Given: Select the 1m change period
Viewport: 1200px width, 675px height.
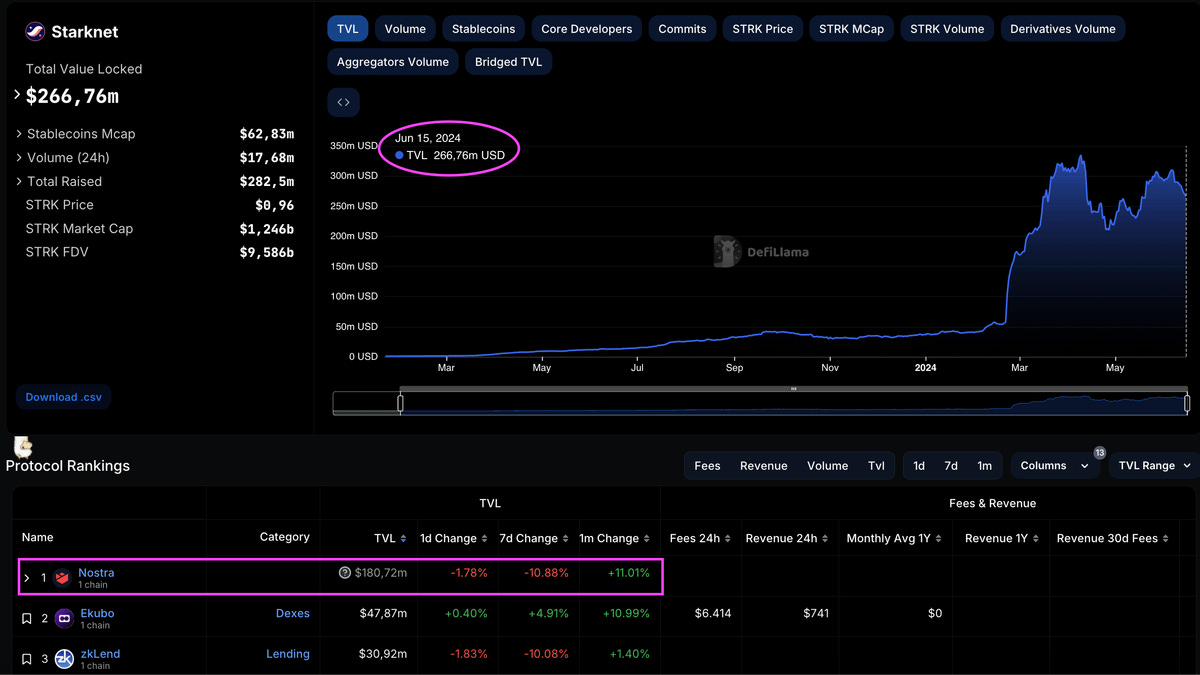Looking at the screenshot, I should pos(985,466).
